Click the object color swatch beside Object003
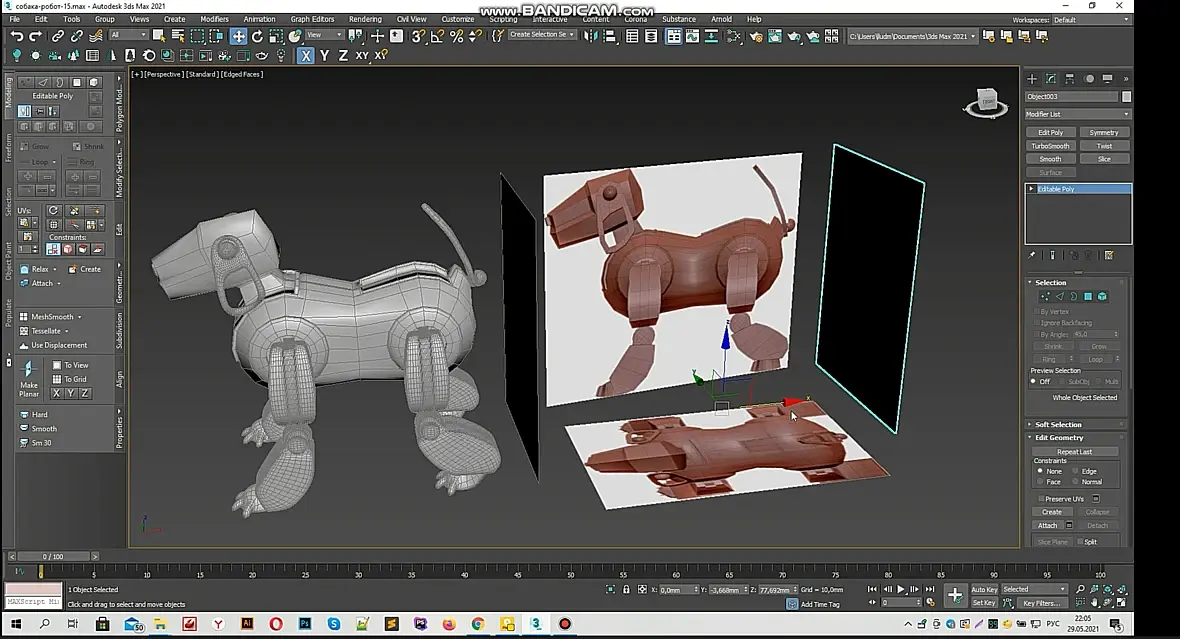1180x639 pixels. tap(1126, 97)
